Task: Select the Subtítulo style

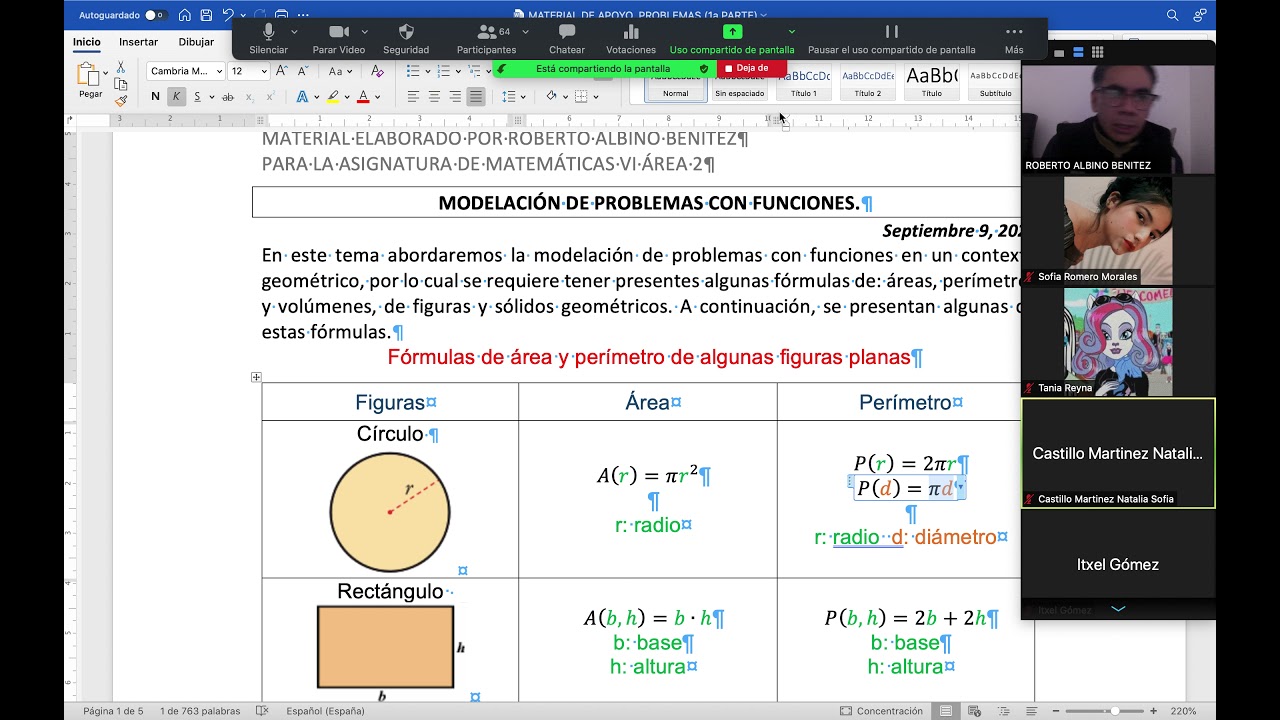Action: point(995,82)
